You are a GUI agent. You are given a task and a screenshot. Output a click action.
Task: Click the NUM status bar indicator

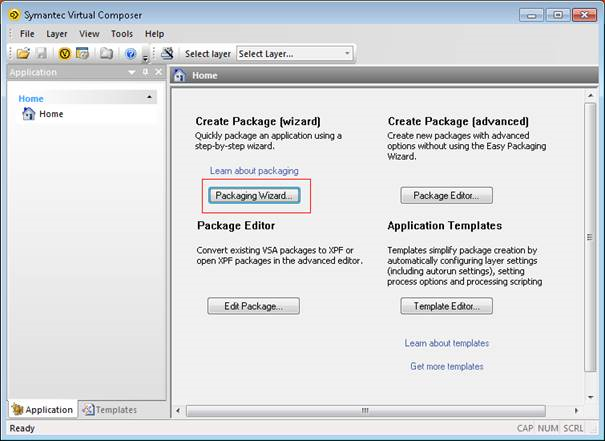pos(548,428)
